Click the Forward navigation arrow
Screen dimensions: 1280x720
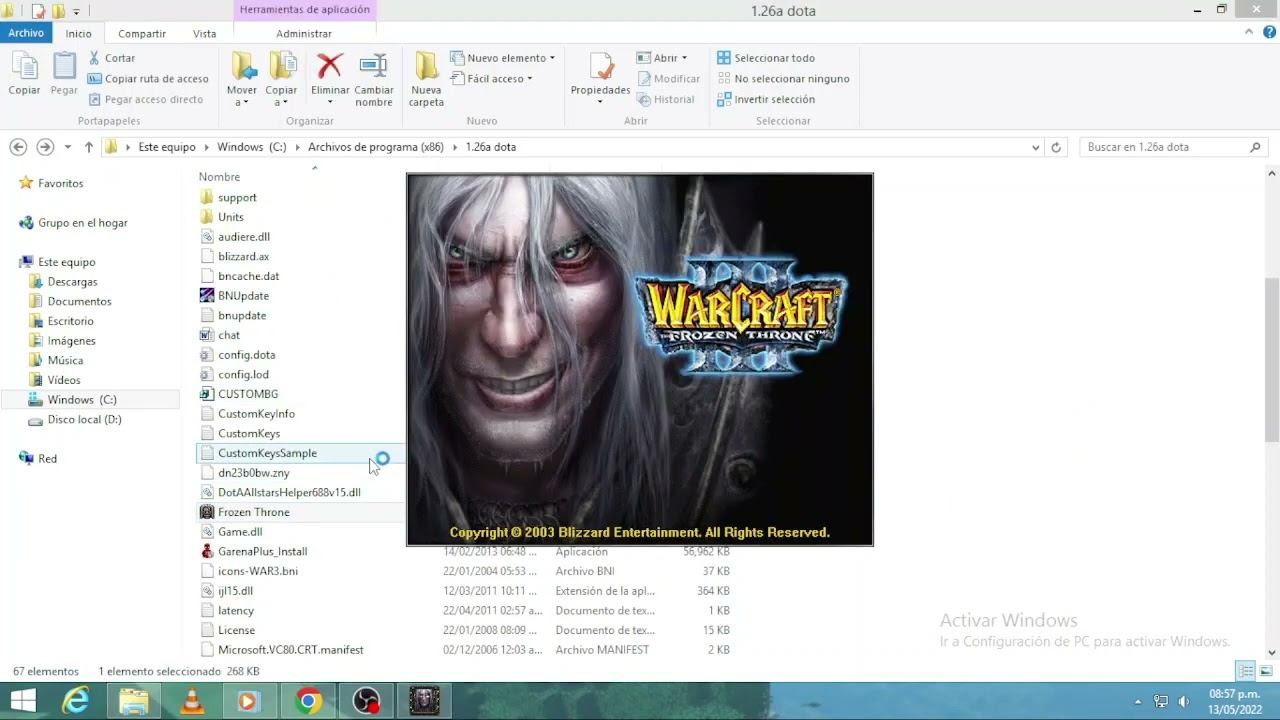(45, 147)
